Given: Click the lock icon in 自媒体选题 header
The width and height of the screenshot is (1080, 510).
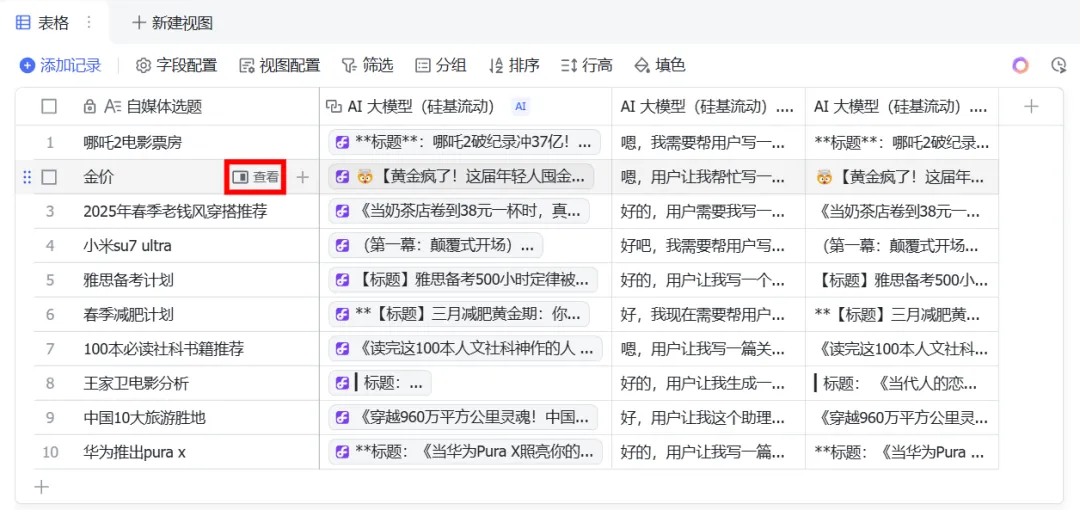Looking at the screenshot, I should [x=89, y=107].
